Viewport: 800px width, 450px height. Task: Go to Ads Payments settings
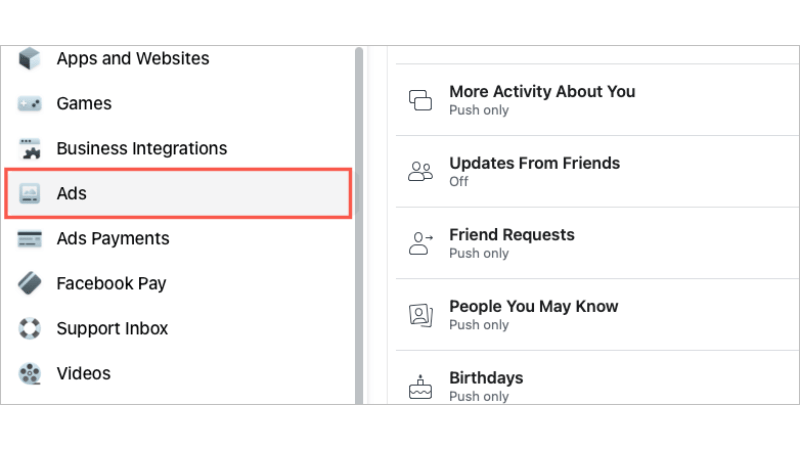tap(112, 239)
